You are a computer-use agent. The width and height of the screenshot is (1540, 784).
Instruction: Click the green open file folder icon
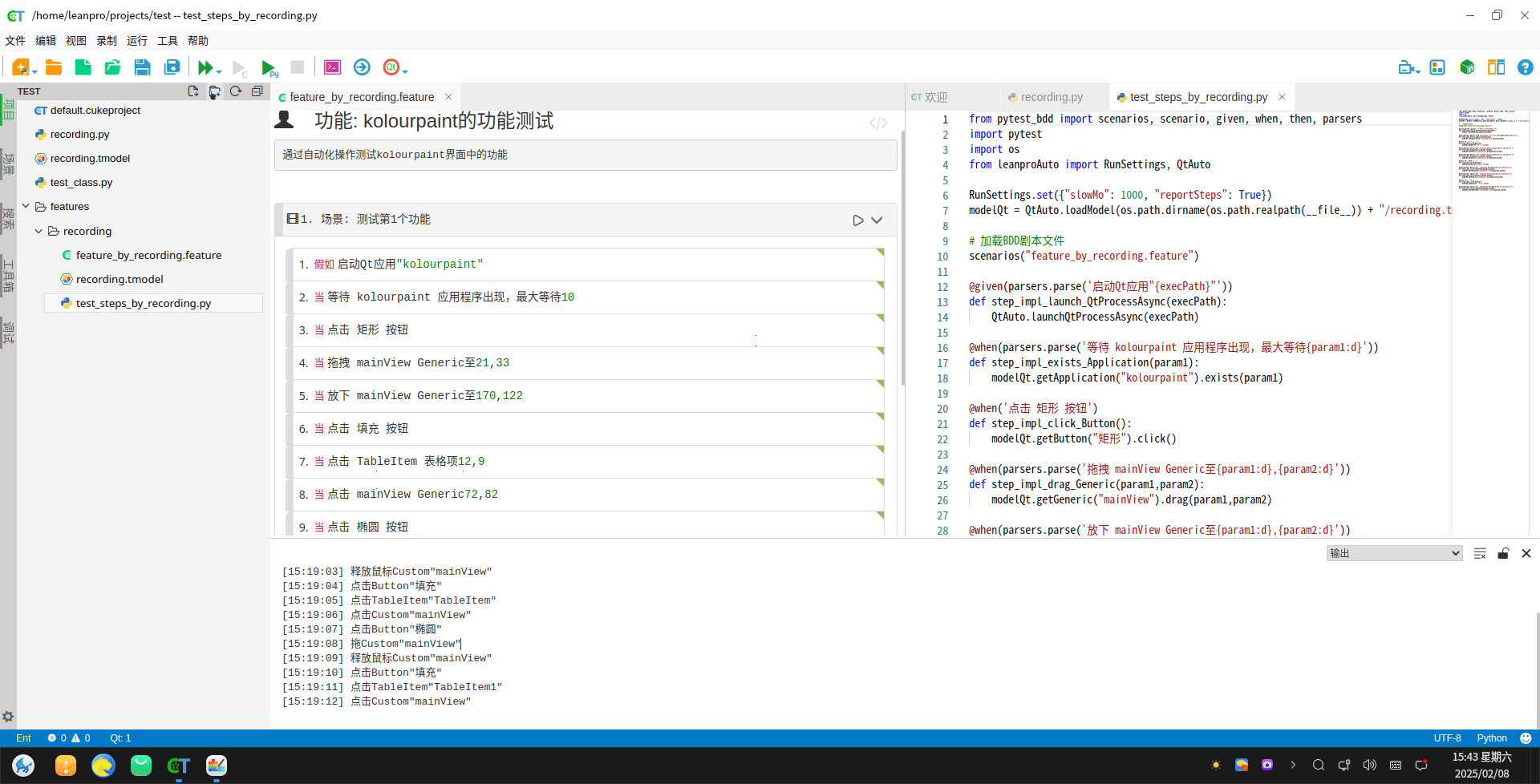pyautogui.click(x=112, y=67)
